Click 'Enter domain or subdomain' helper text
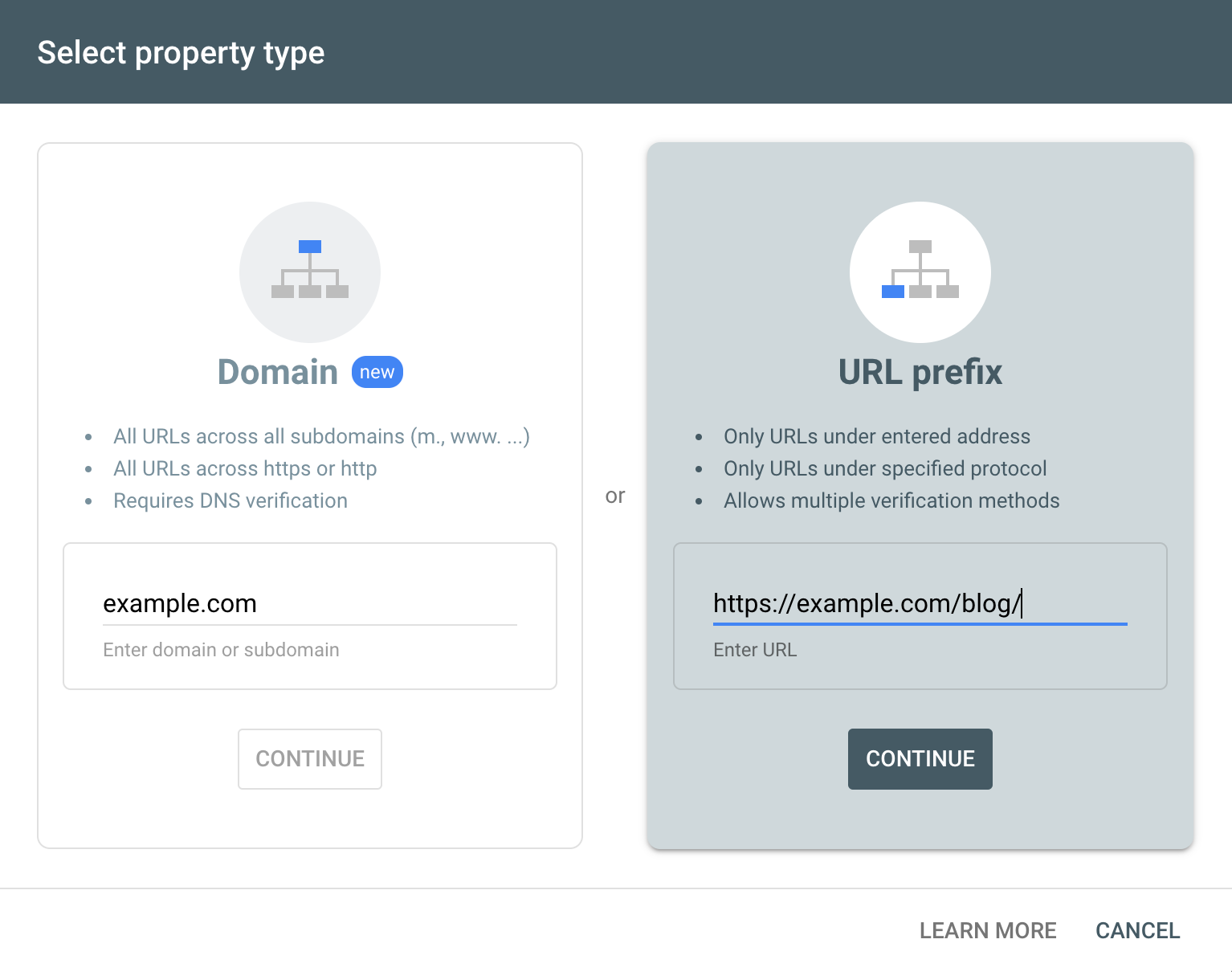Image resolution: width=1232 pixels, height=972 pixels. click(x=221, y=649)
